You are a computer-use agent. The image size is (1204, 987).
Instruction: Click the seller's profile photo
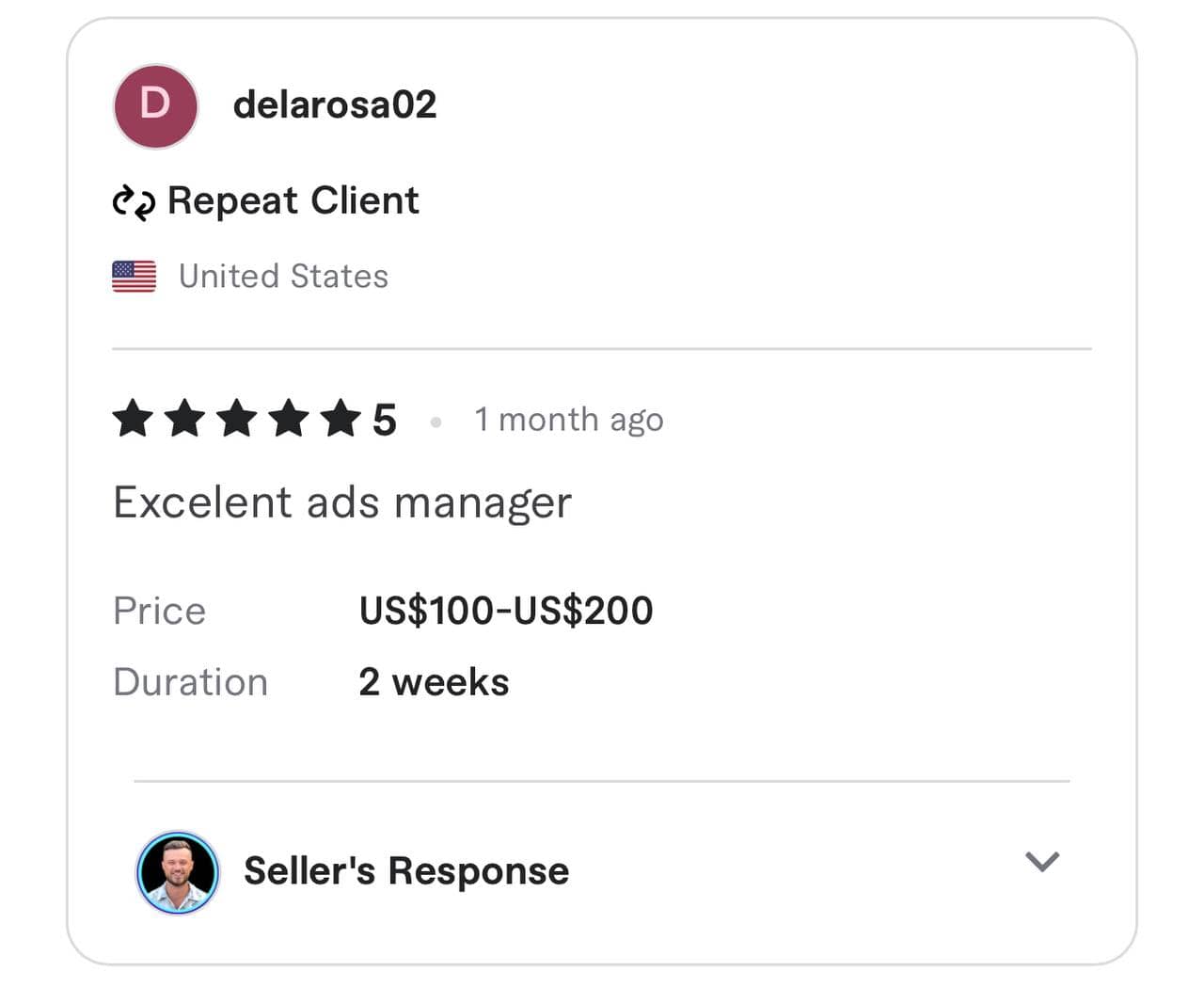coord(178,872)
